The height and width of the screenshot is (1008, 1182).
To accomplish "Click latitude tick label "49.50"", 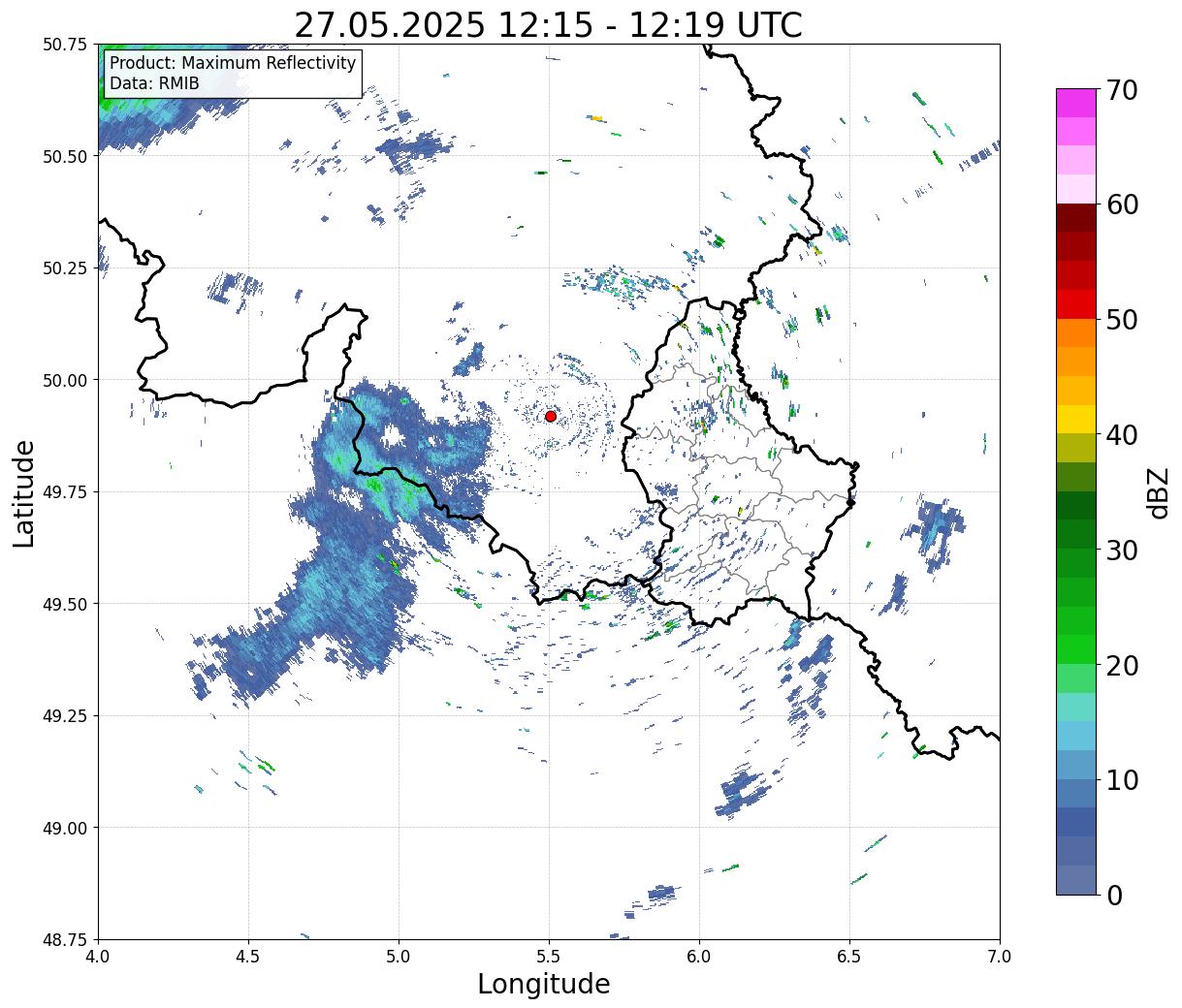I will pyautogui.click(x=65, y=604).
